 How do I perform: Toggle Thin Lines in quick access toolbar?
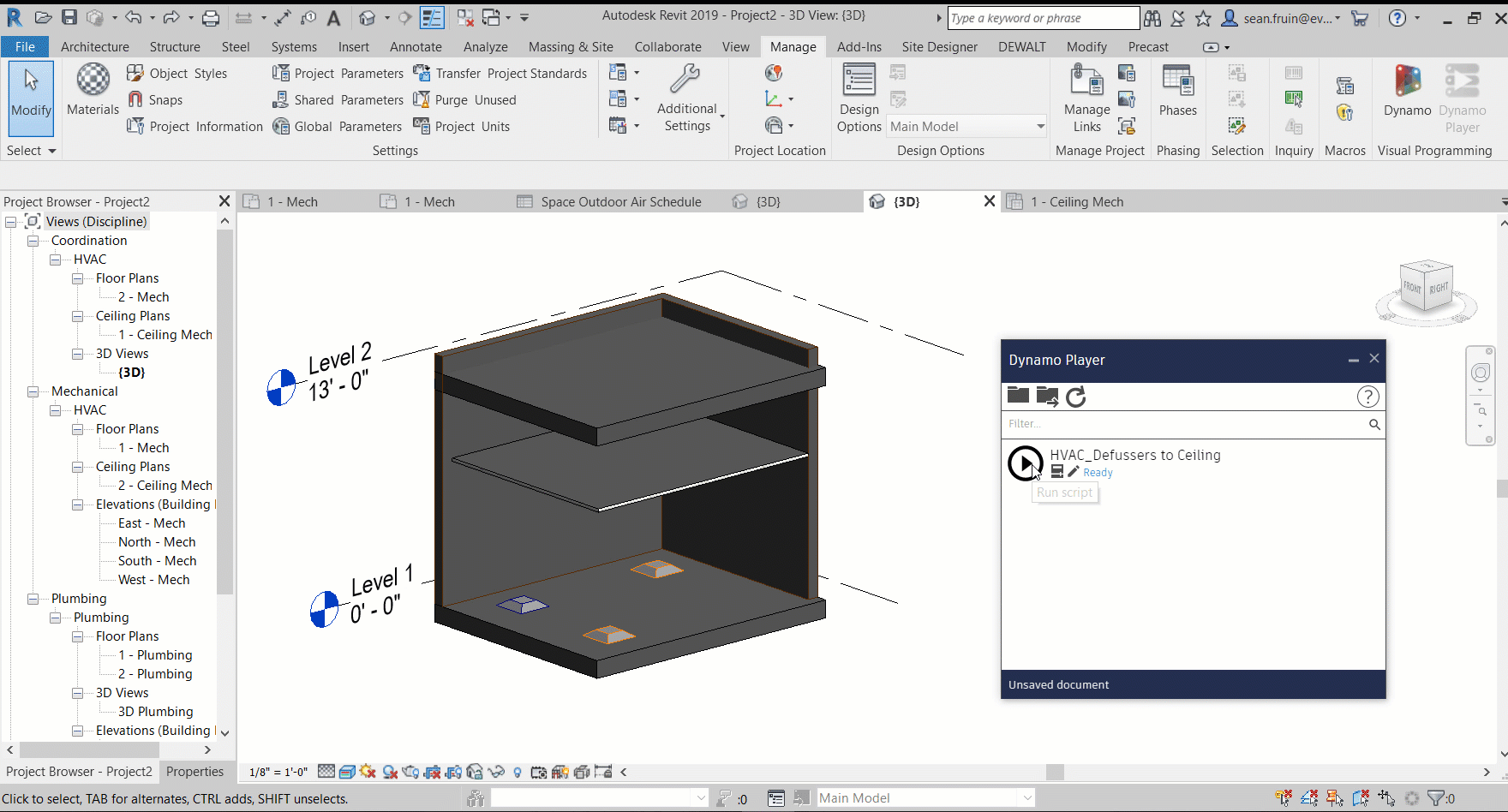(x=432, y=17)
